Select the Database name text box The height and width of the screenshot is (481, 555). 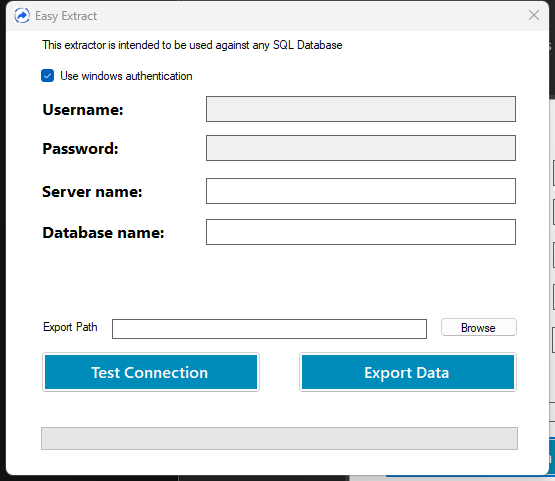point(361,232)
